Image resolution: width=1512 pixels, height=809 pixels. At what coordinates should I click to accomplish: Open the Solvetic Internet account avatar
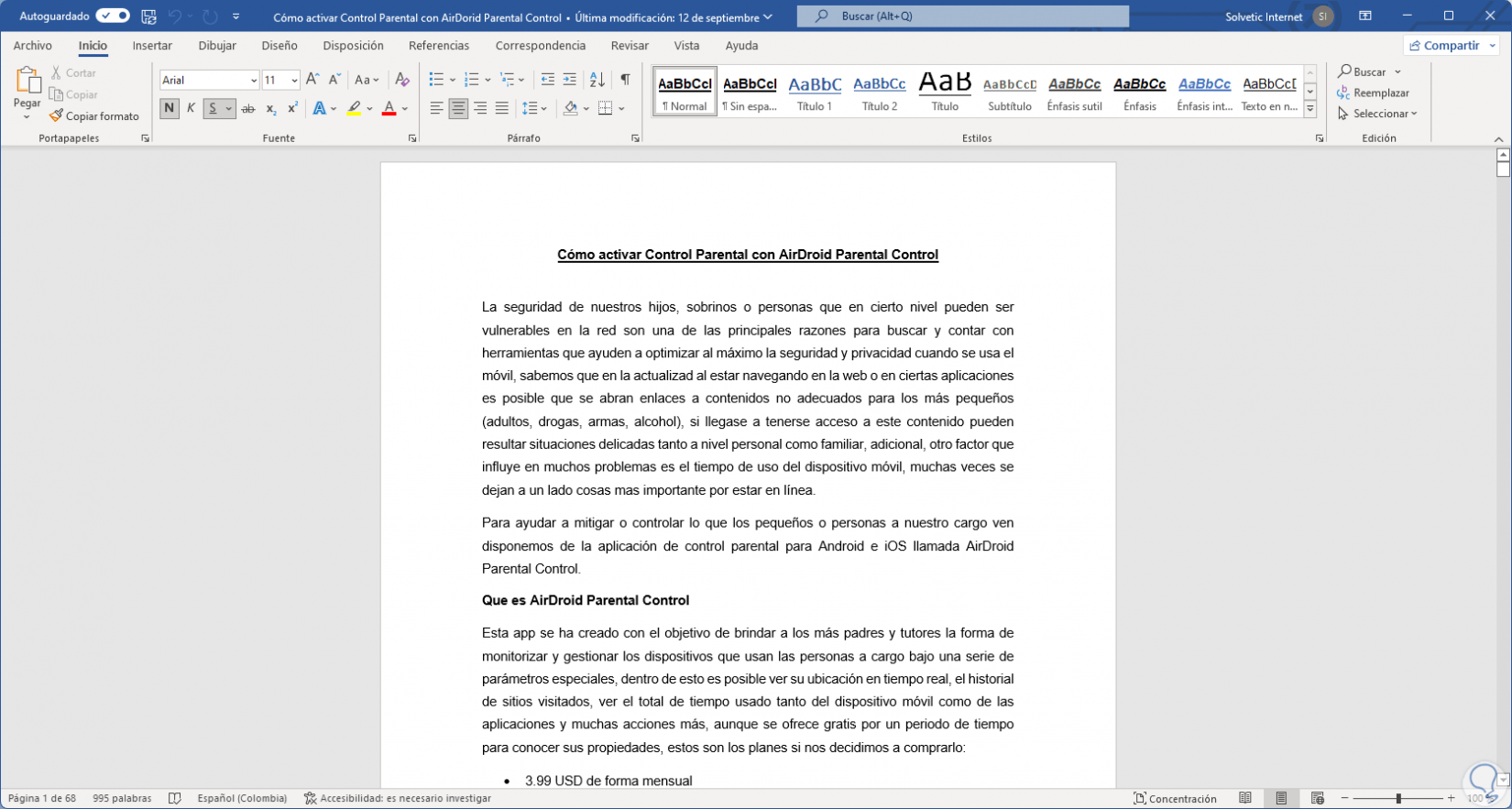pos(1322,16)
